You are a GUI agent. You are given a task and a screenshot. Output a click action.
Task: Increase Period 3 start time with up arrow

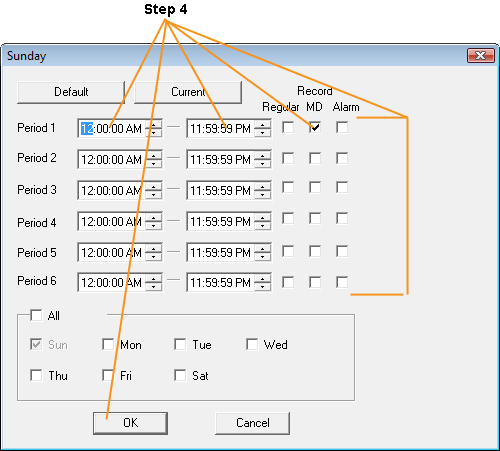154,187
